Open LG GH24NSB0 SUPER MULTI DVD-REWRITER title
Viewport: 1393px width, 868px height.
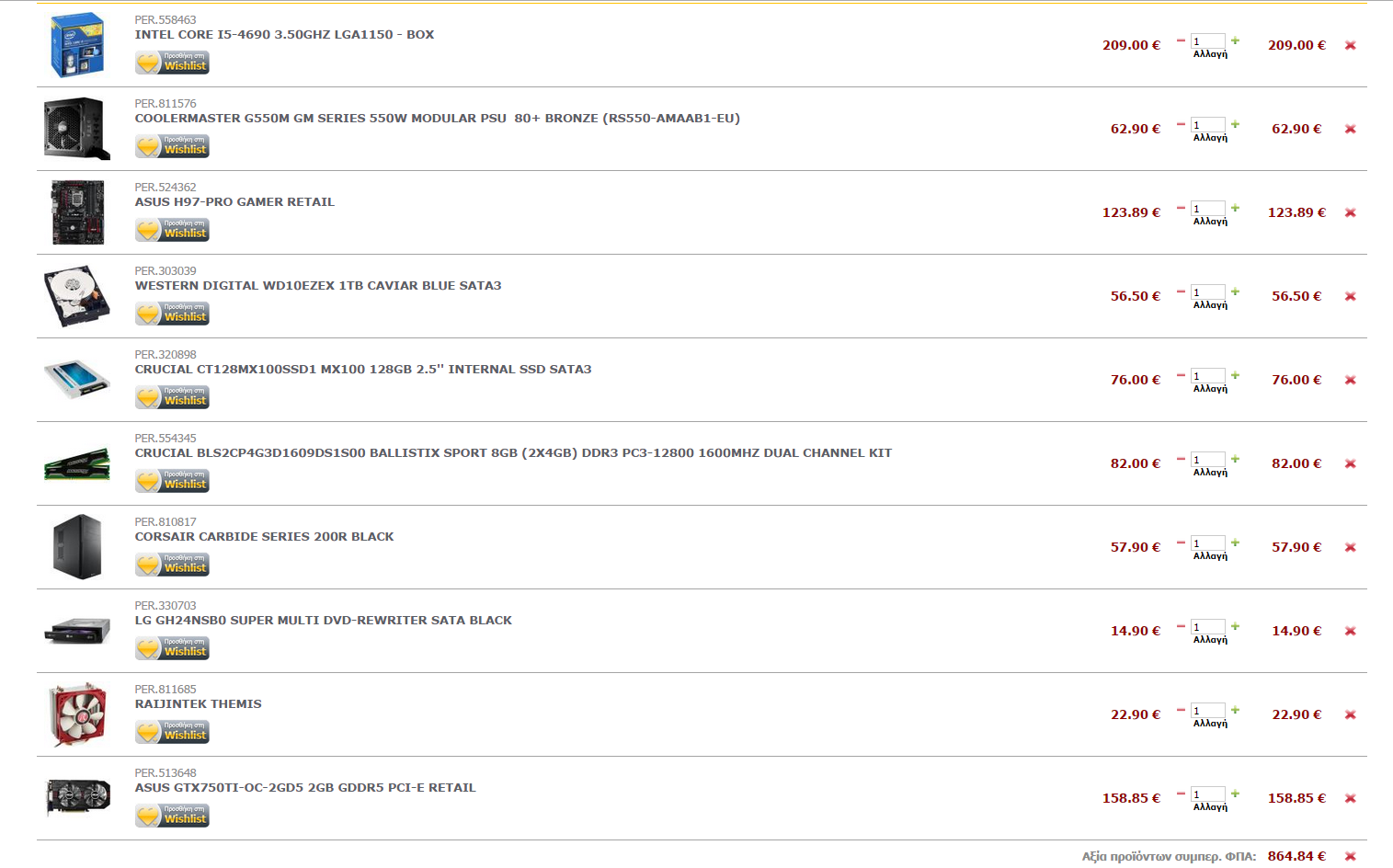click(324, 621)
